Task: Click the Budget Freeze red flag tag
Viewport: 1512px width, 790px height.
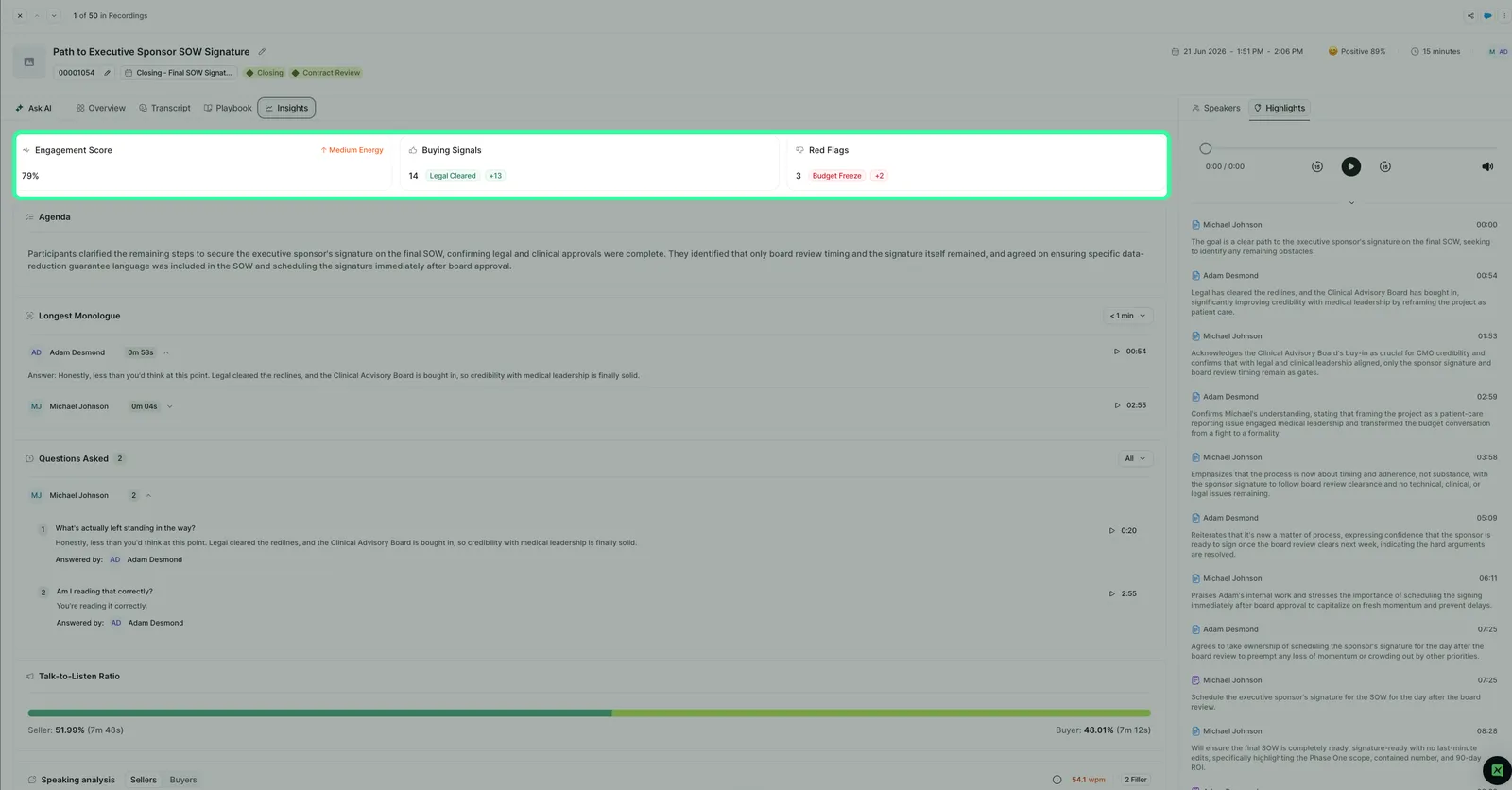Action: (837, 177)
